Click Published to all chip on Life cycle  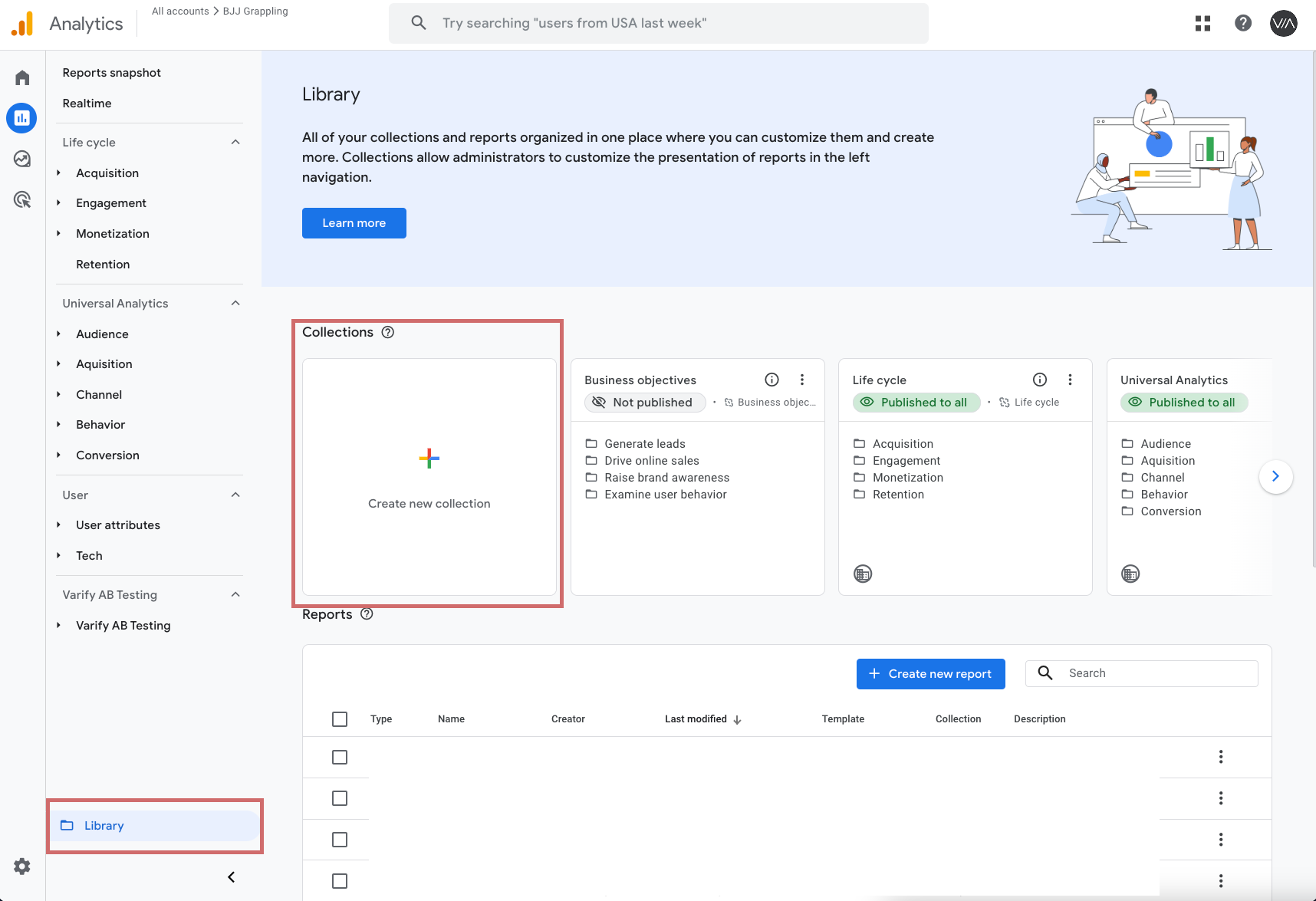point(916,403)
